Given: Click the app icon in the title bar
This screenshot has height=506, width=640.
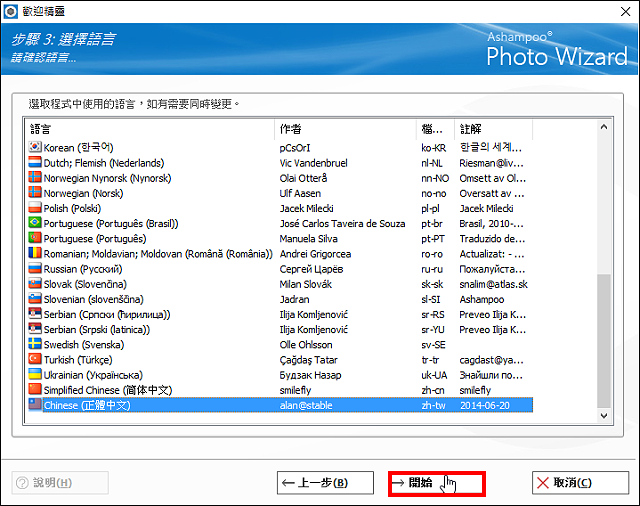Looking at the screenshot, I should tap(10, 11).
